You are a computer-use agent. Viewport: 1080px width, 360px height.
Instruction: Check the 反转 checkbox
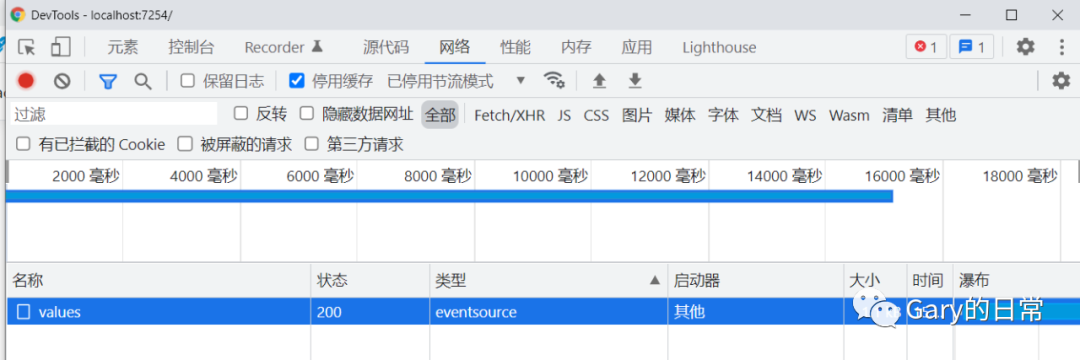[240, 113]
